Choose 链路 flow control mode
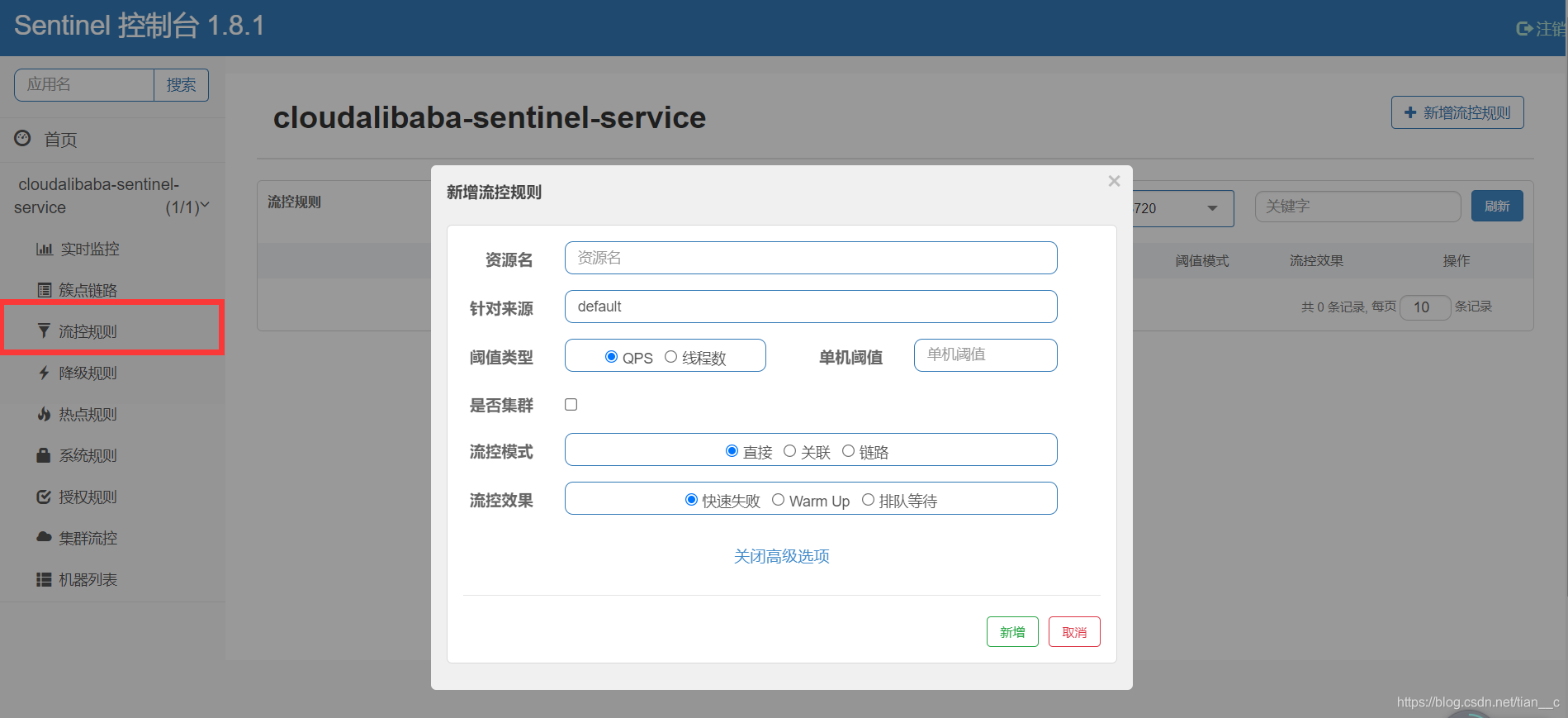 coord(848,451)
